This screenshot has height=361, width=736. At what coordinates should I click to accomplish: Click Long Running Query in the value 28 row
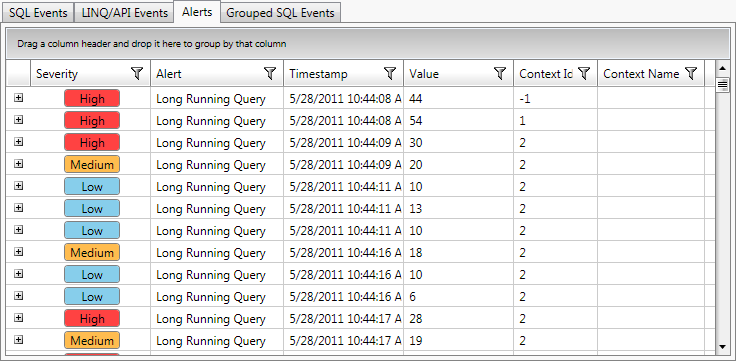click(211, 319)
